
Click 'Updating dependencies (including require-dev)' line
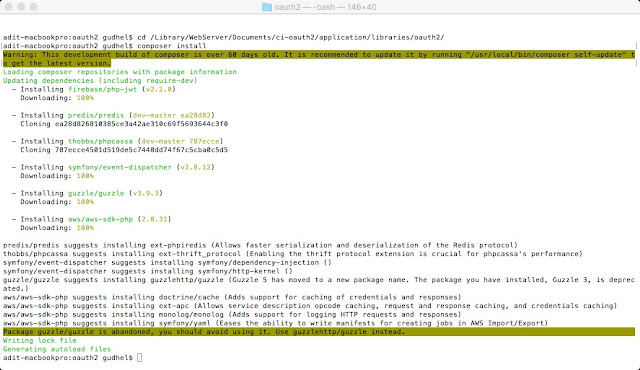pos(100,81)
